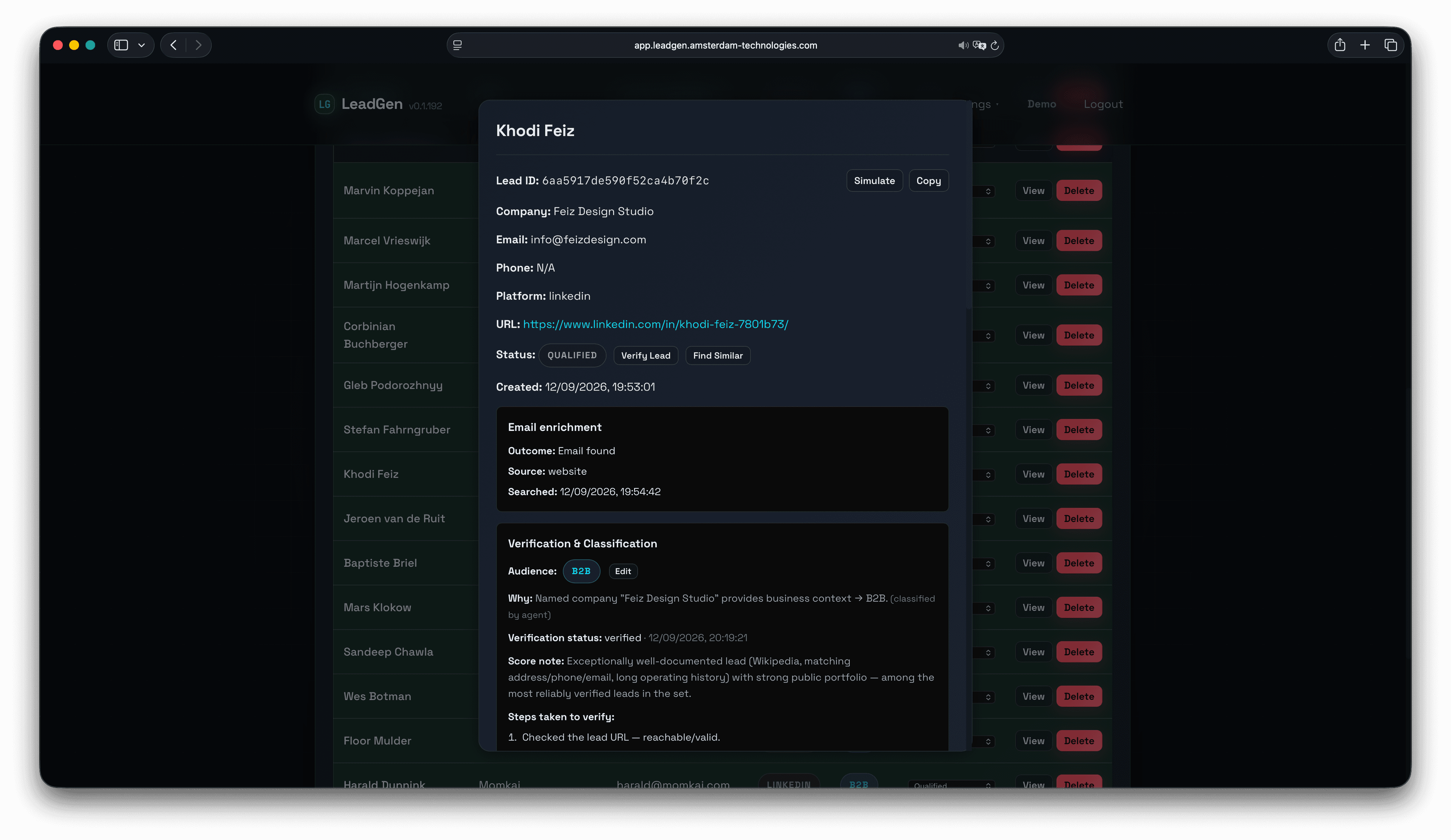This screenshot has height=840, width=1451.
Task: Delete the Martijn Hogenkamp lead
Action: click(1078, 285)
